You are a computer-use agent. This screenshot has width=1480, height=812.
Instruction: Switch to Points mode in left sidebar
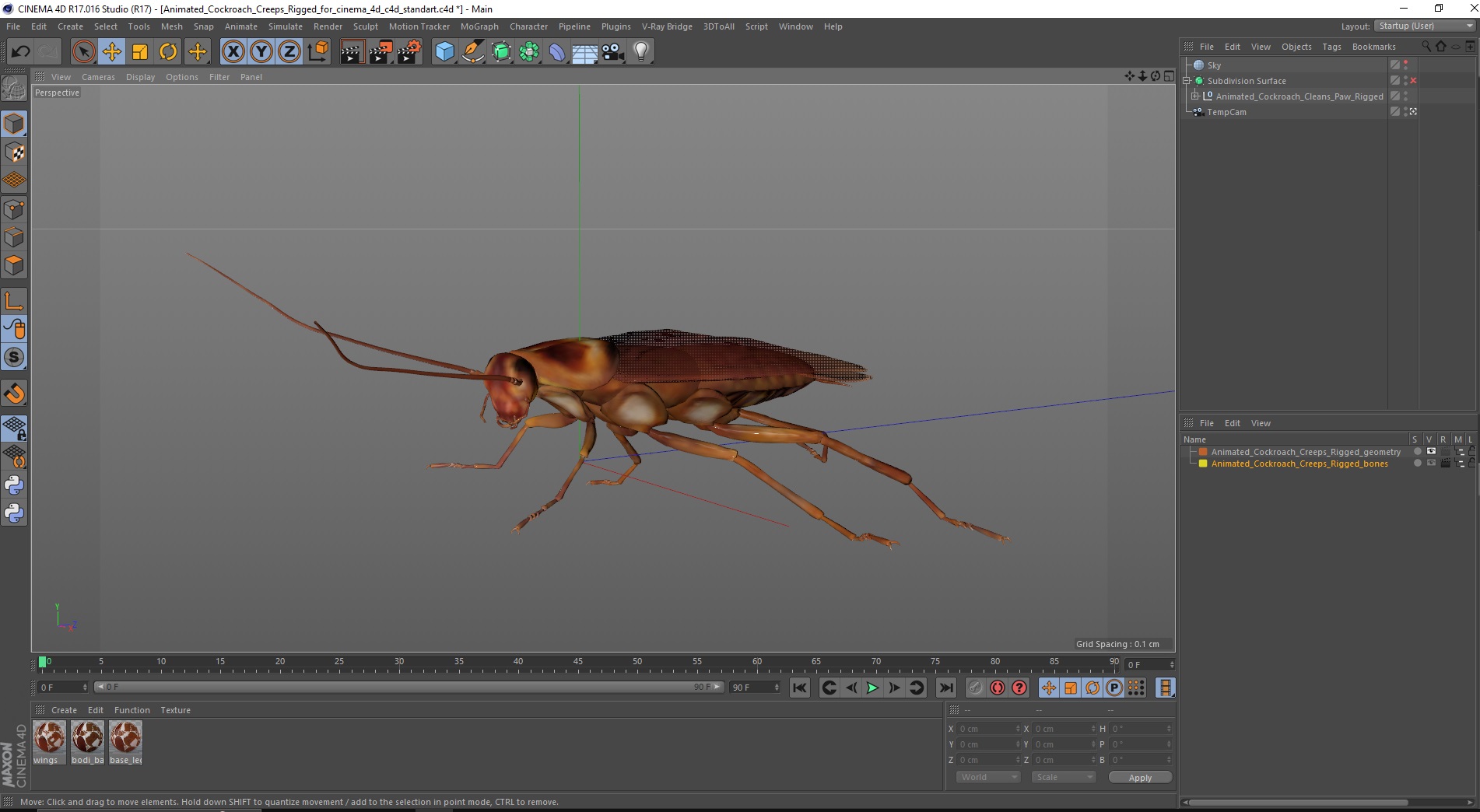pyautogui.click(x=14, y=208)
